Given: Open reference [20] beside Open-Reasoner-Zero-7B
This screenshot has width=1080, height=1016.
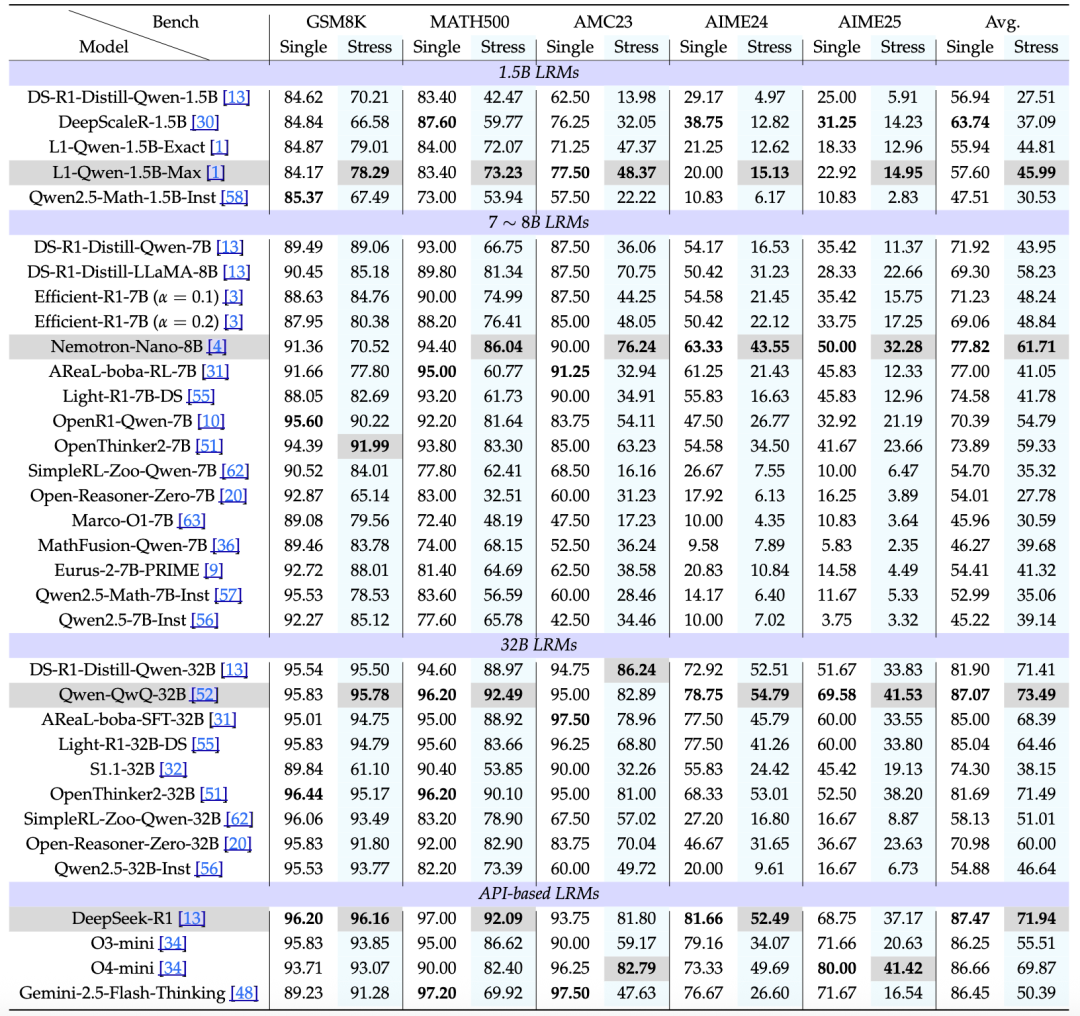Looking at the screenshot, I should point(233,495).
